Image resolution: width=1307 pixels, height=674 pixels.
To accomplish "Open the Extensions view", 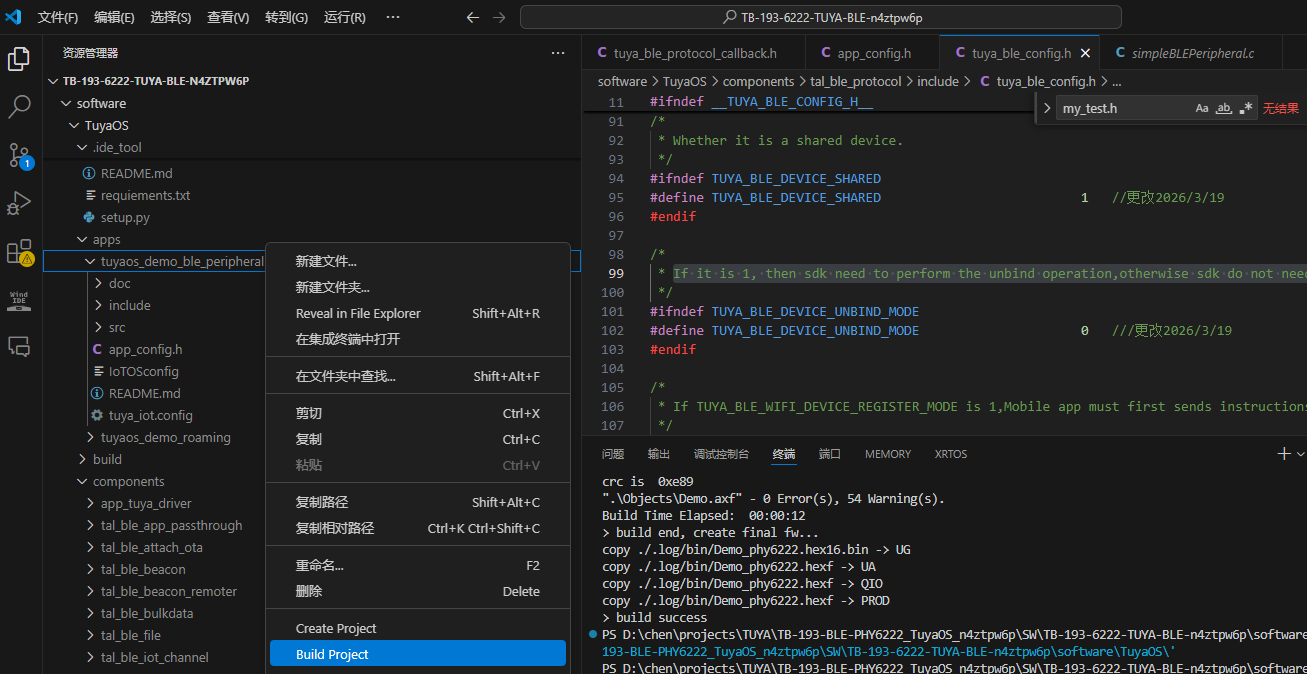I will (19, 252).
